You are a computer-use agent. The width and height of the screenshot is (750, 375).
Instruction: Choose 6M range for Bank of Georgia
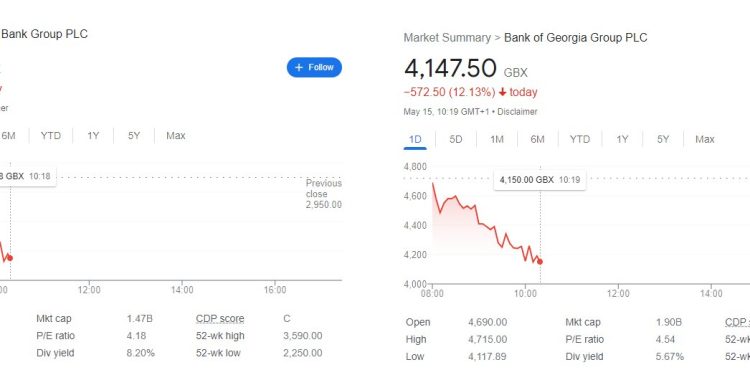coord(537,139)
